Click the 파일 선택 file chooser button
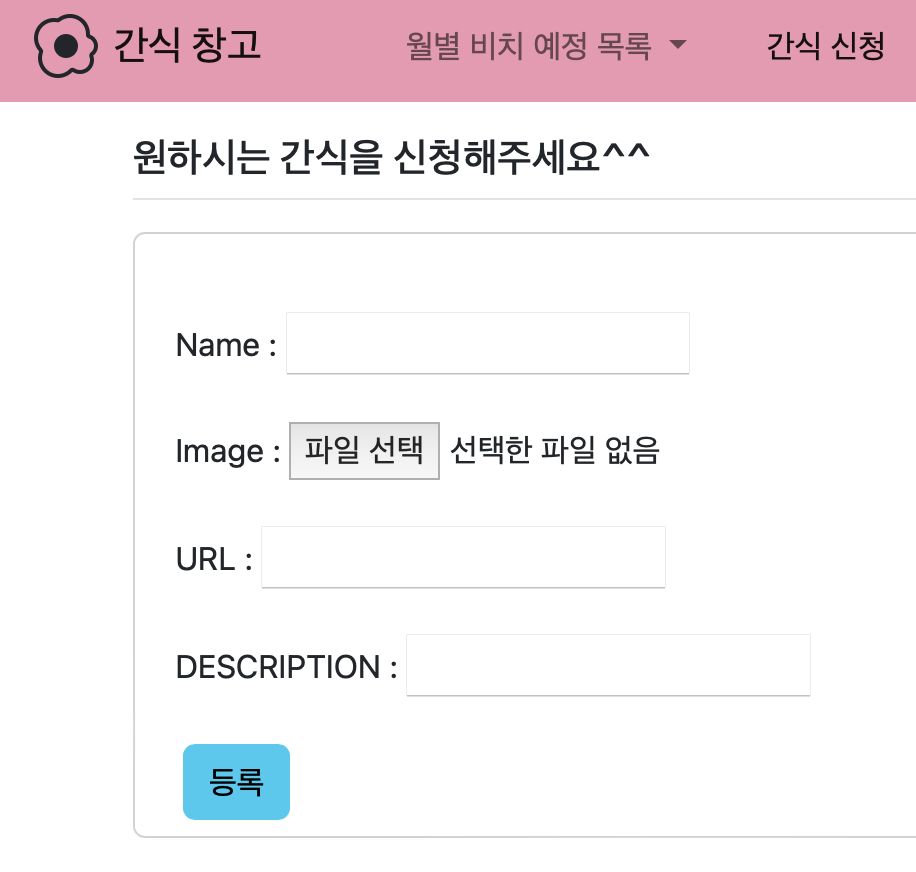This screenshot has height=872, width=916. tap(365, 450)
